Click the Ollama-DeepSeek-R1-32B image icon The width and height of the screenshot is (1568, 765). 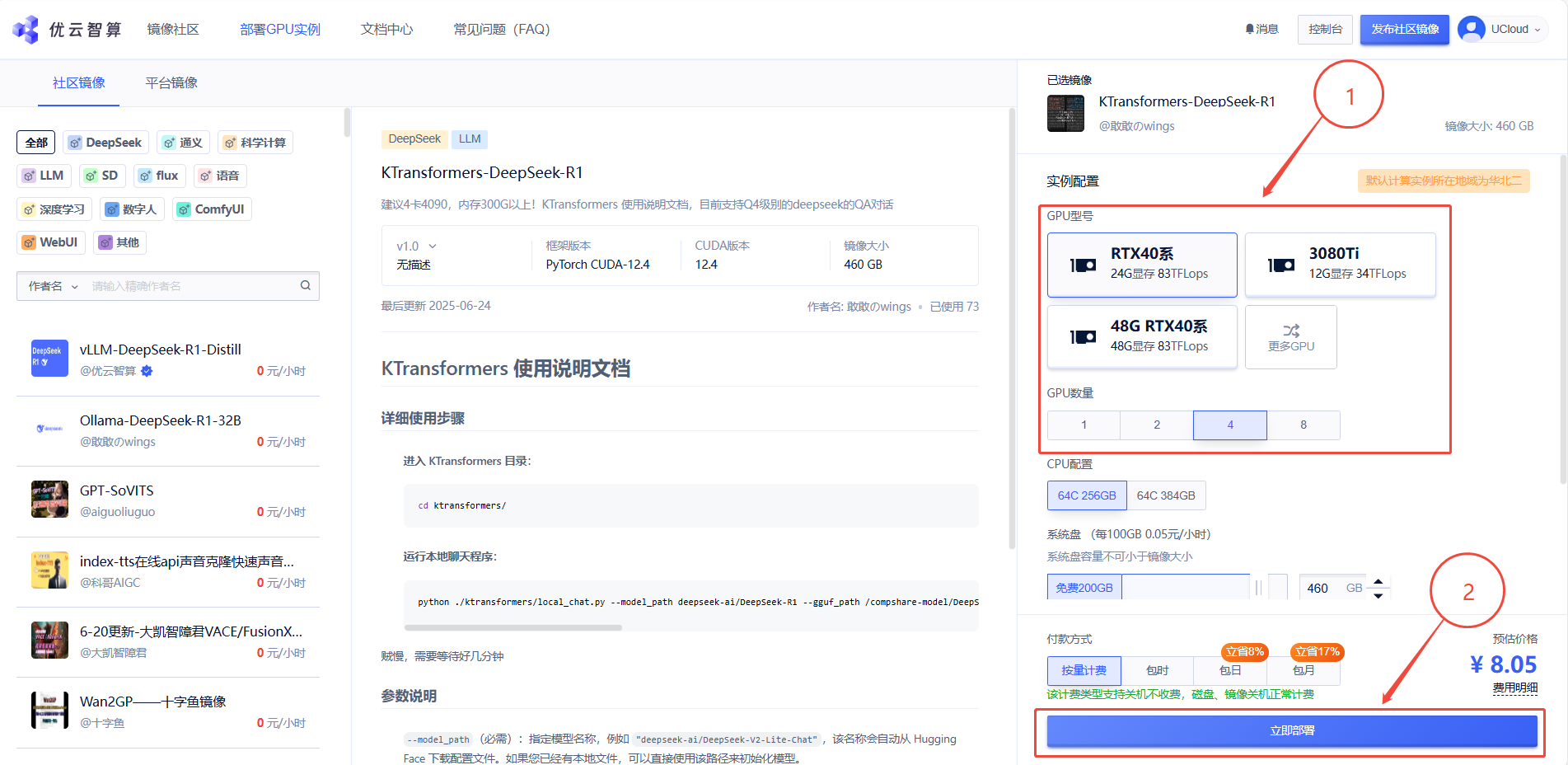click(x=49, y=429)
